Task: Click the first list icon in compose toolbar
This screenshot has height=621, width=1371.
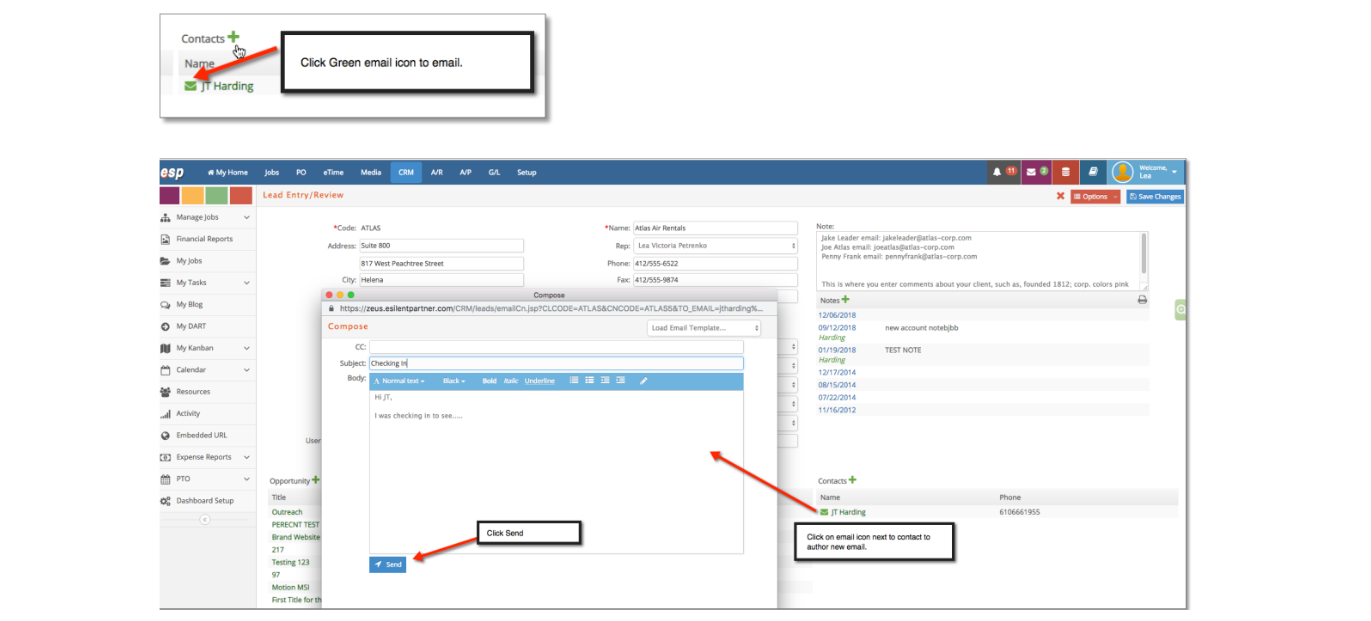Action: (x=574, y=381)
